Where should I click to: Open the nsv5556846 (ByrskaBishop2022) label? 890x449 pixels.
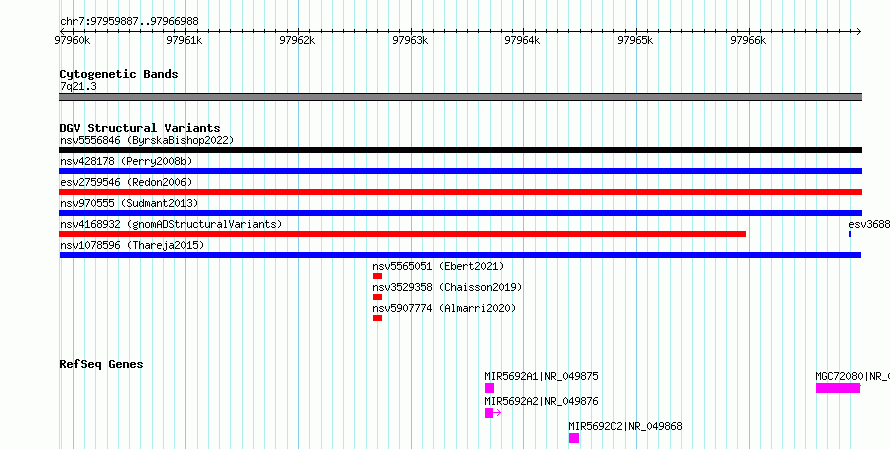(147, 140)
